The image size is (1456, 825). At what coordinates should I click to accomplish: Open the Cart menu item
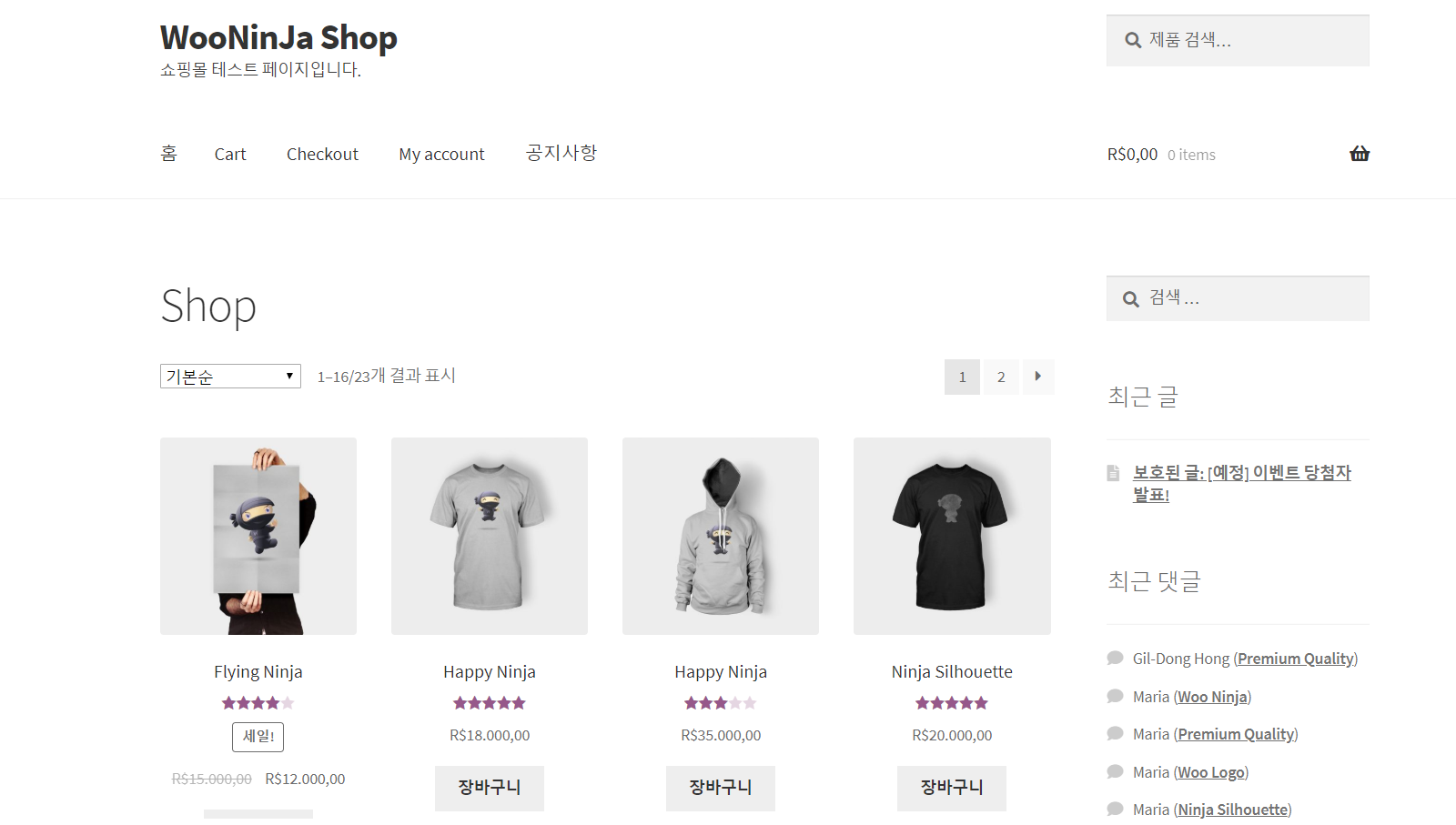(x=230, y=155)
